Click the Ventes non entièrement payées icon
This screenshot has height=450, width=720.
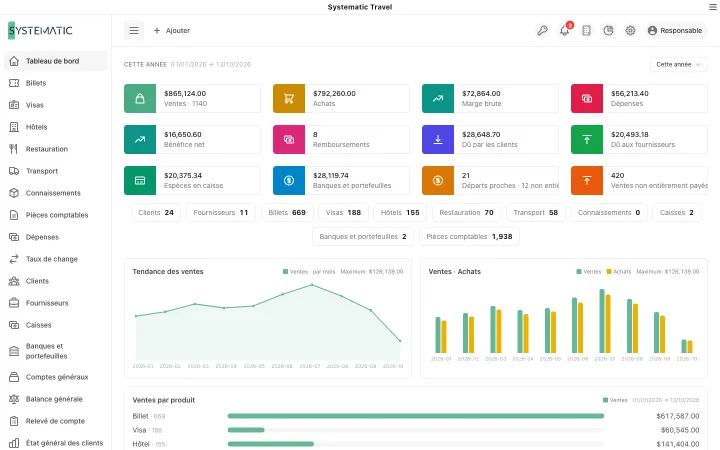[x=587, y=180]
